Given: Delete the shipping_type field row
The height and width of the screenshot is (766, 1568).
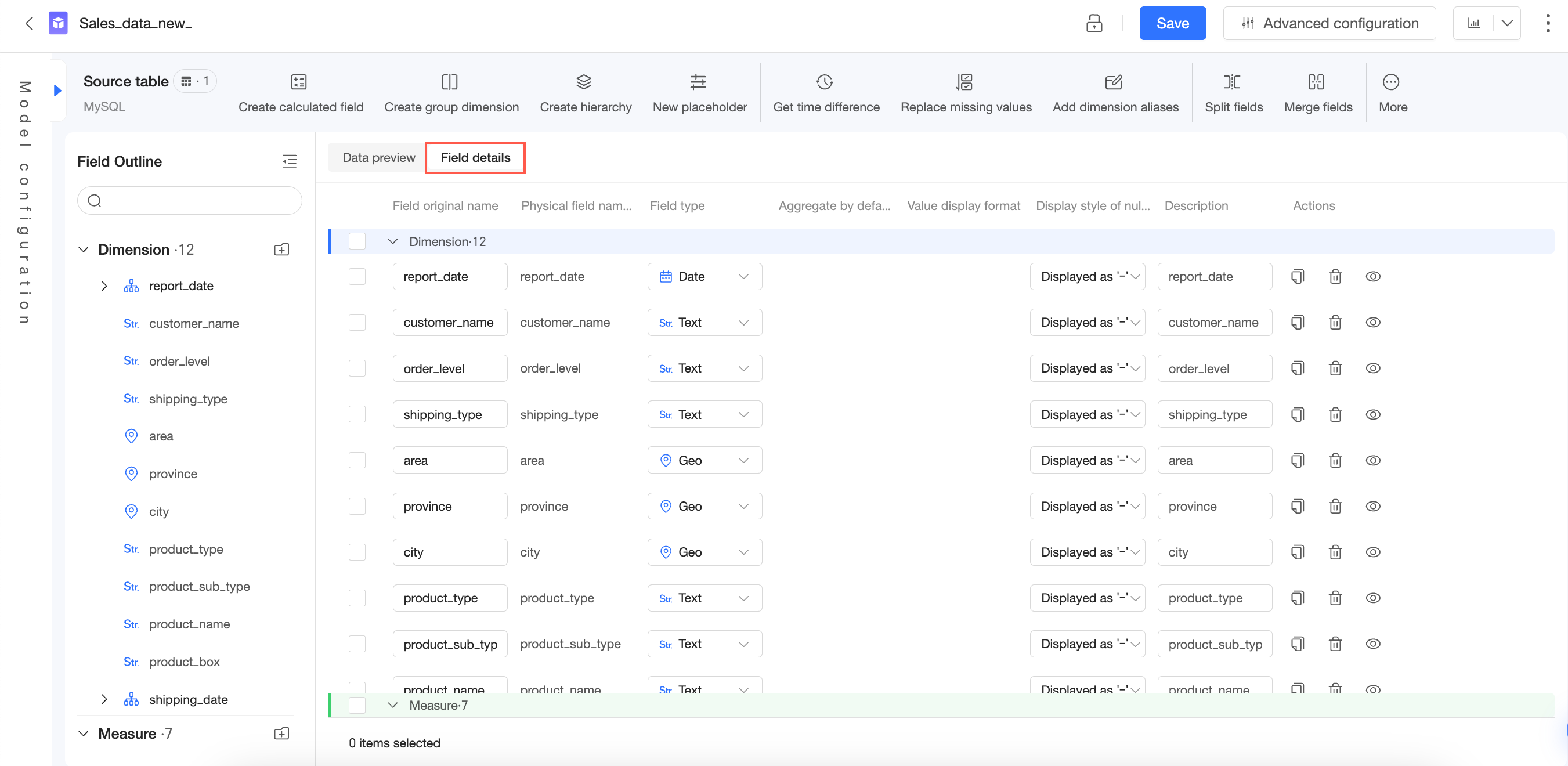Looking at the screenshot, I should pyautogui.click(x=1335, y=414).
